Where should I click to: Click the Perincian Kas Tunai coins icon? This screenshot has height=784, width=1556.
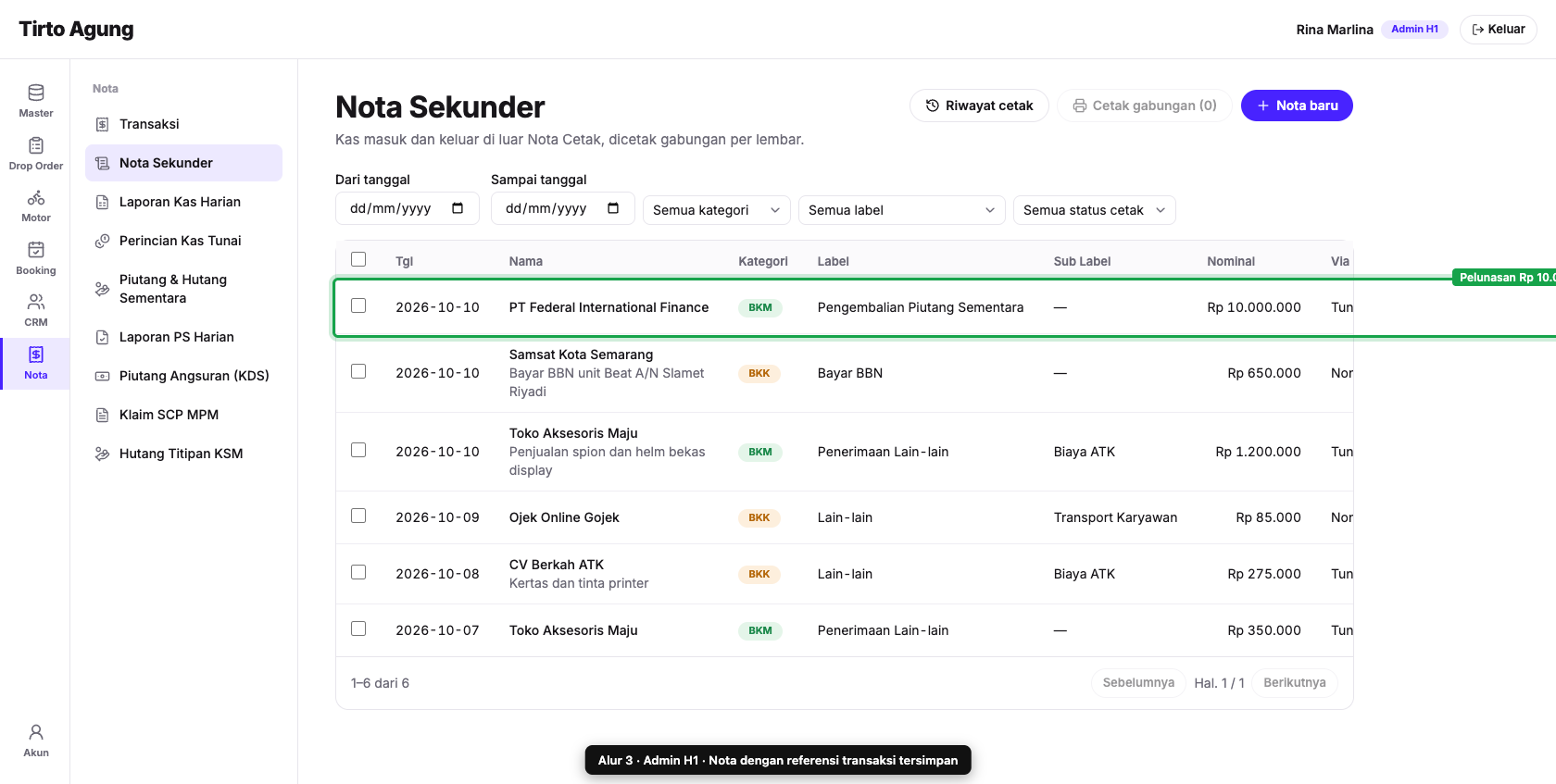tap(103, 241)
